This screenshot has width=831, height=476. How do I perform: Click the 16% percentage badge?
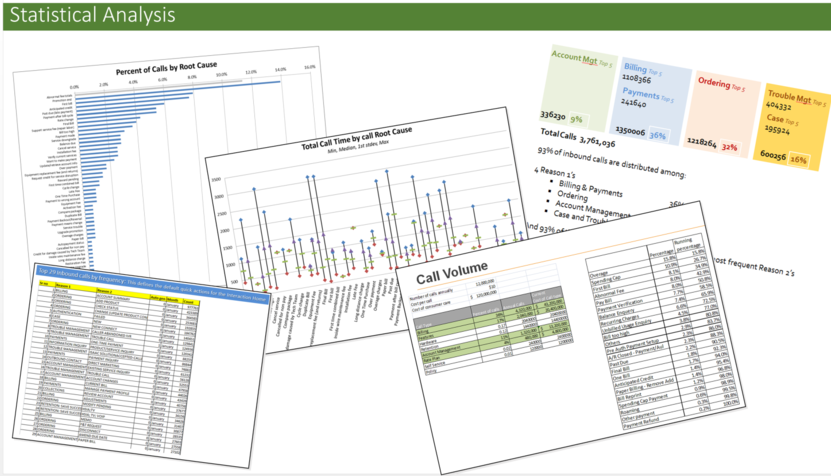(x=799, y=159)
